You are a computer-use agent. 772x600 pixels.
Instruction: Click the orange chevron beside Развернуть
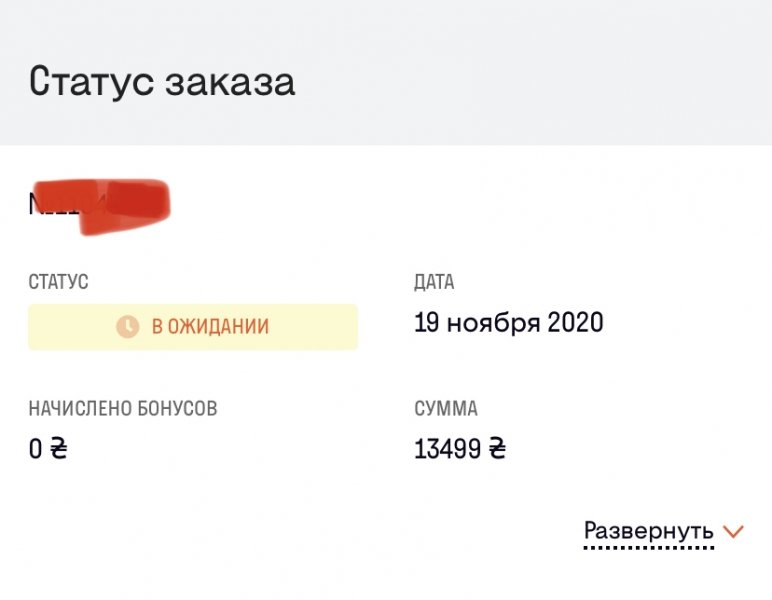pyautogui.click(x=734, y=532)
